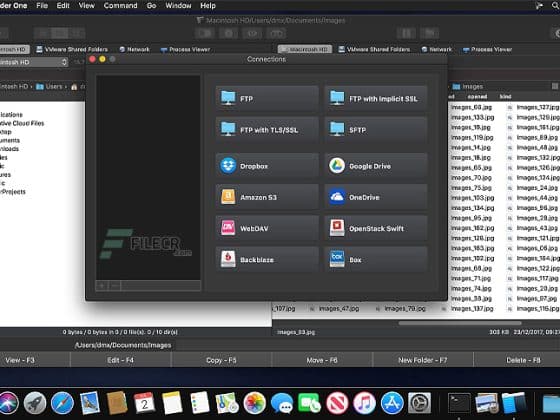Open App Store from the dock
This screenshot has height=420, width=560.
click(x=392, y=403)
